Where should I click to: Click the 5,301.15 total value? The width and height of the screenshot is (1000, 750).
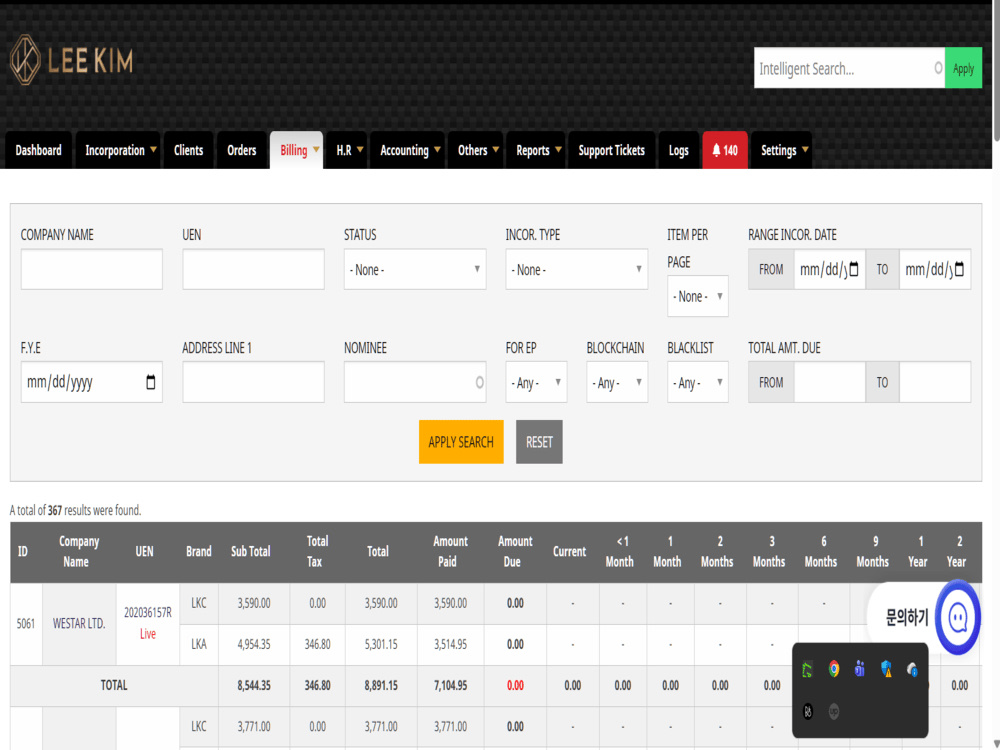click(381, 644)
